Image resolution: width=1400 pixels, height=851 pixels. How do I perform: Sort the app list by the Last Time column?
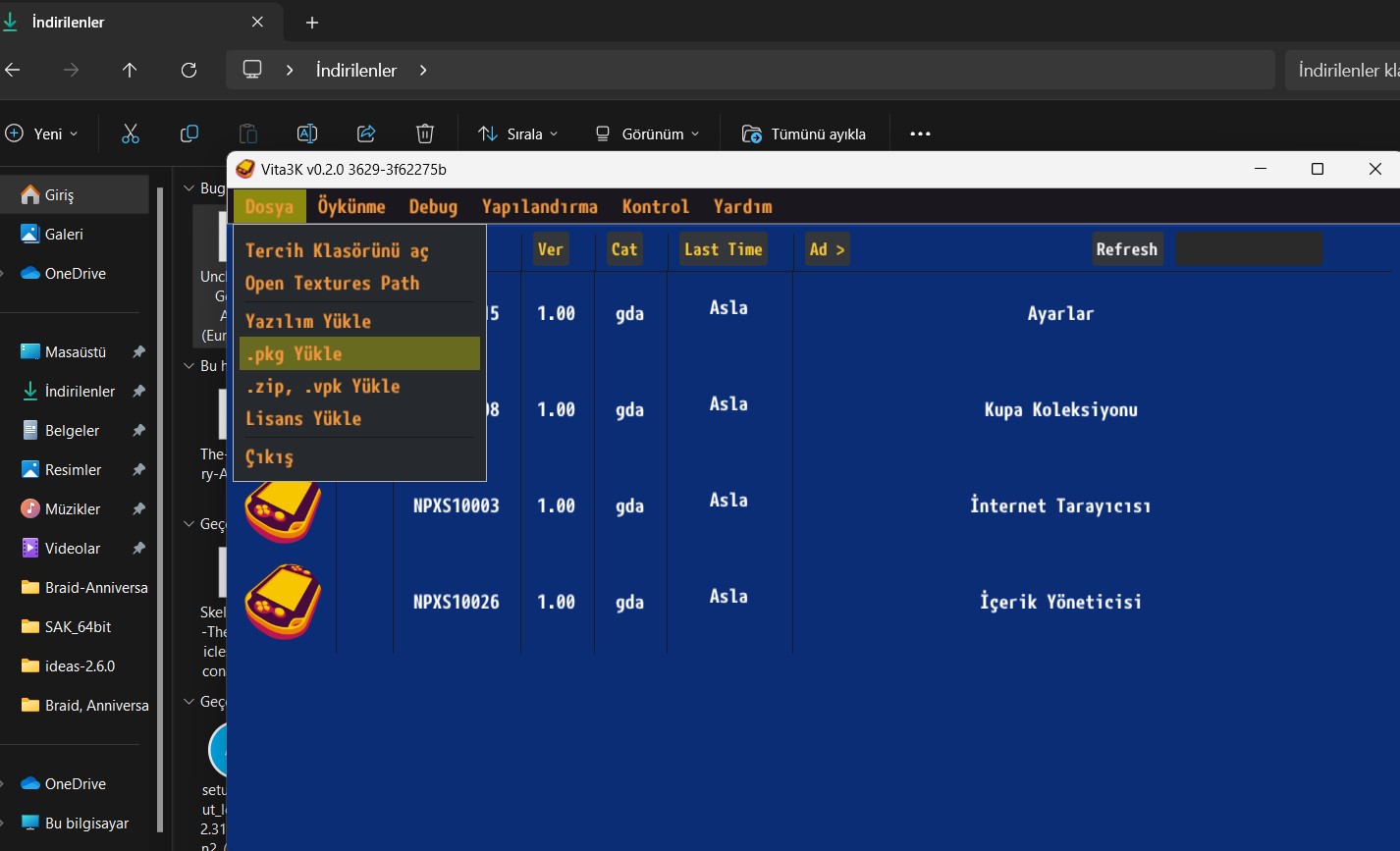pyautogui.click(x=723, y=249)
